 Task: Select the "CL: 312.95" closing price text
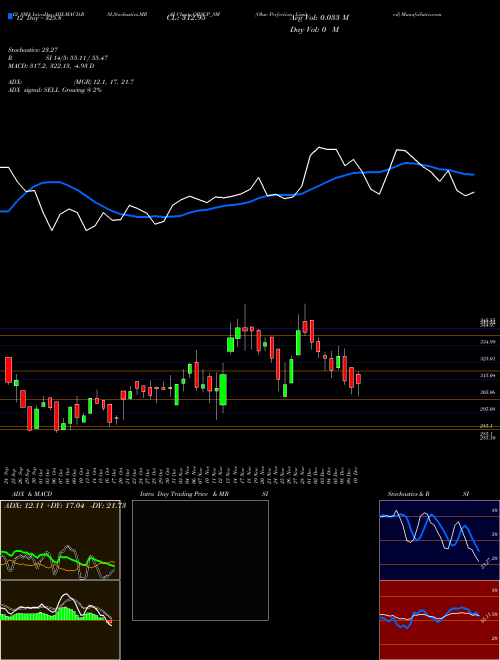(x=186, y=19)
